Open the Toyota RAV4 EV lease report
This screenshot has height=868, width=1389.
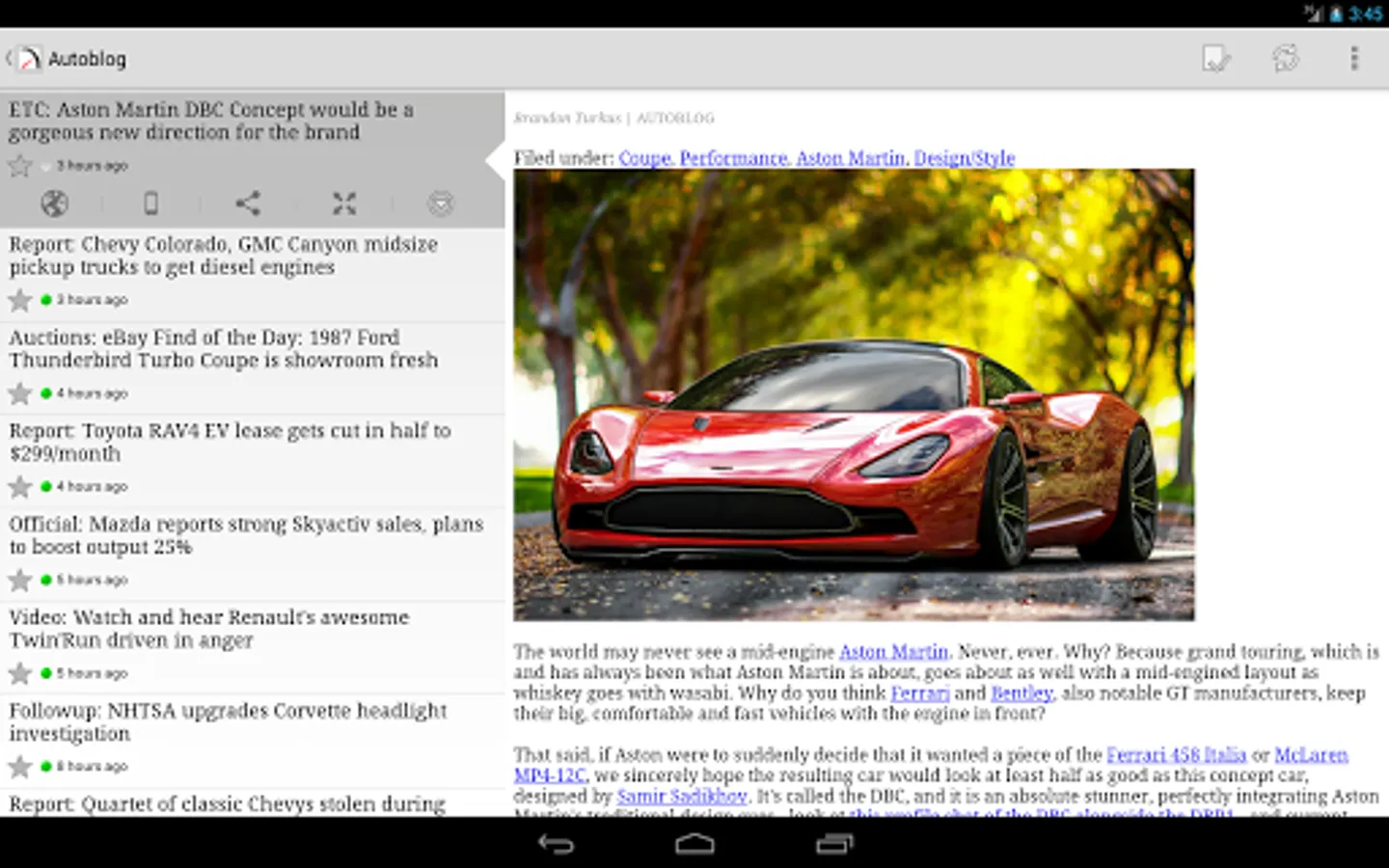(x=252, y=462)
